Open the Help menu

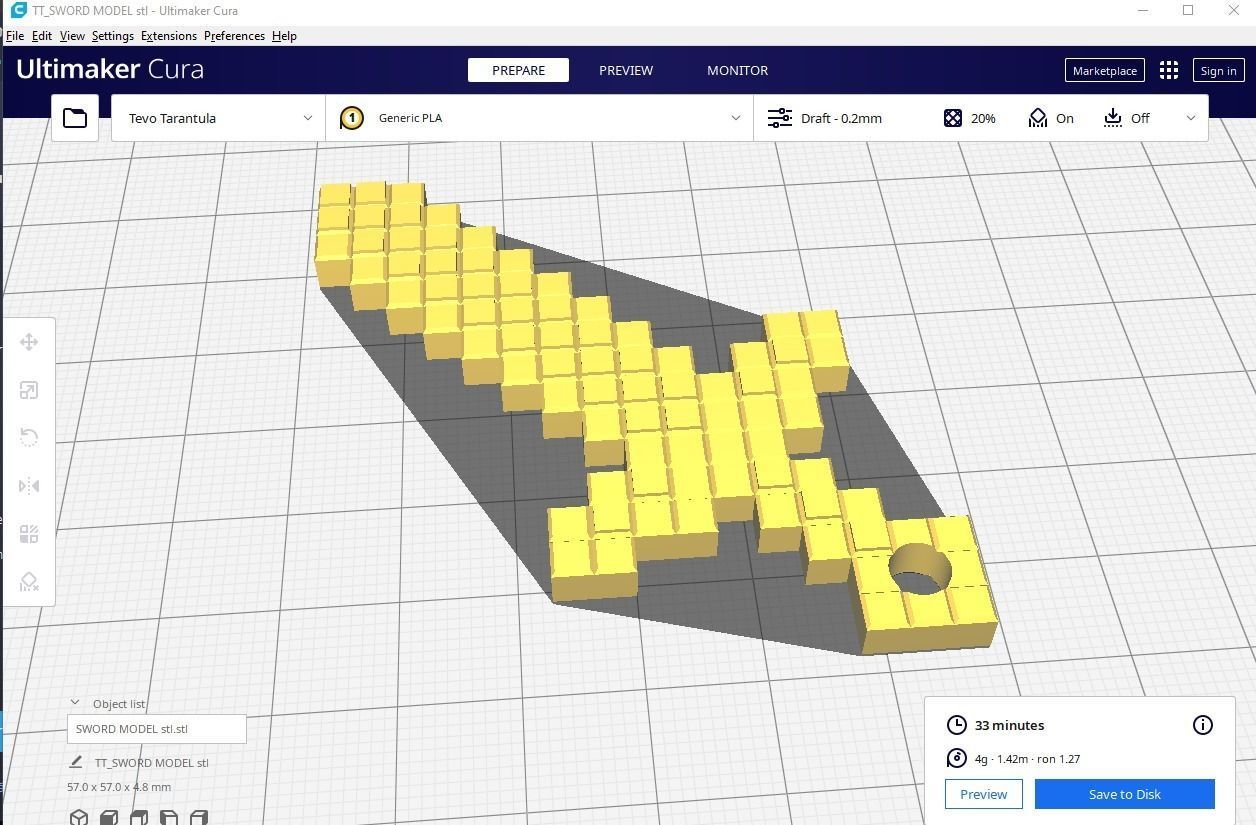[x=284, y=35]
